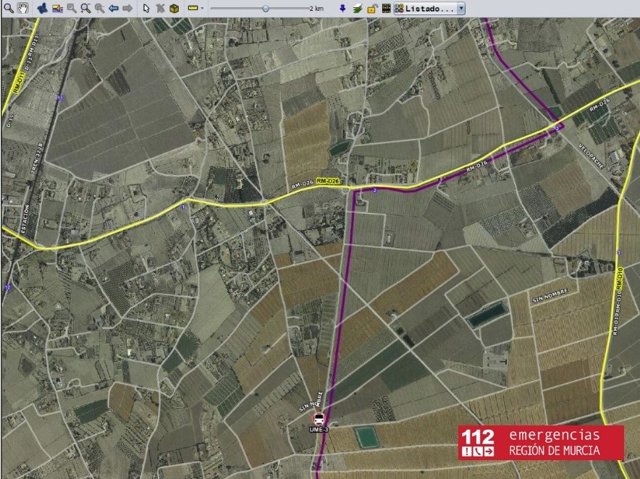Image resolution: width=640 pixels, height=479 pixels.
Task: Select the magnifier search tool
Action: tap(9, 8)
